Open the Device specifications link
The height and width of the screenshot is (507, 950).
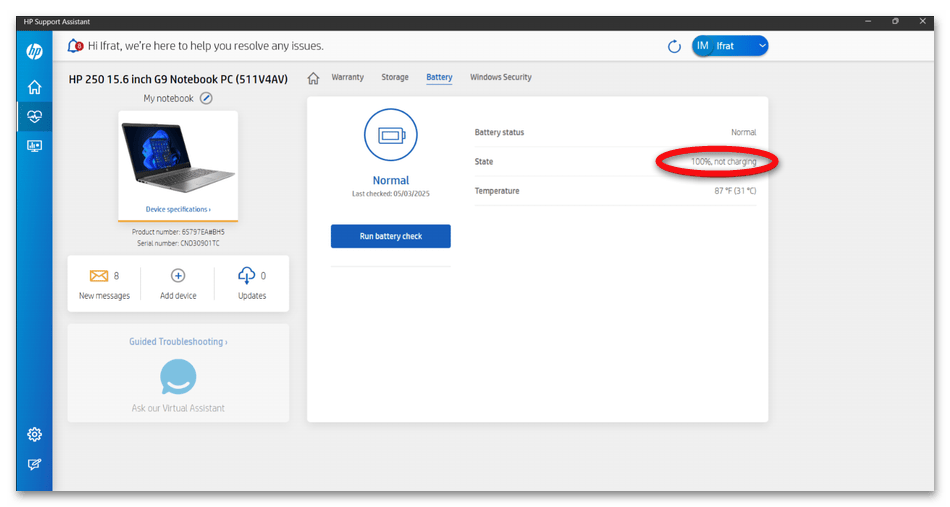point(178,210)
